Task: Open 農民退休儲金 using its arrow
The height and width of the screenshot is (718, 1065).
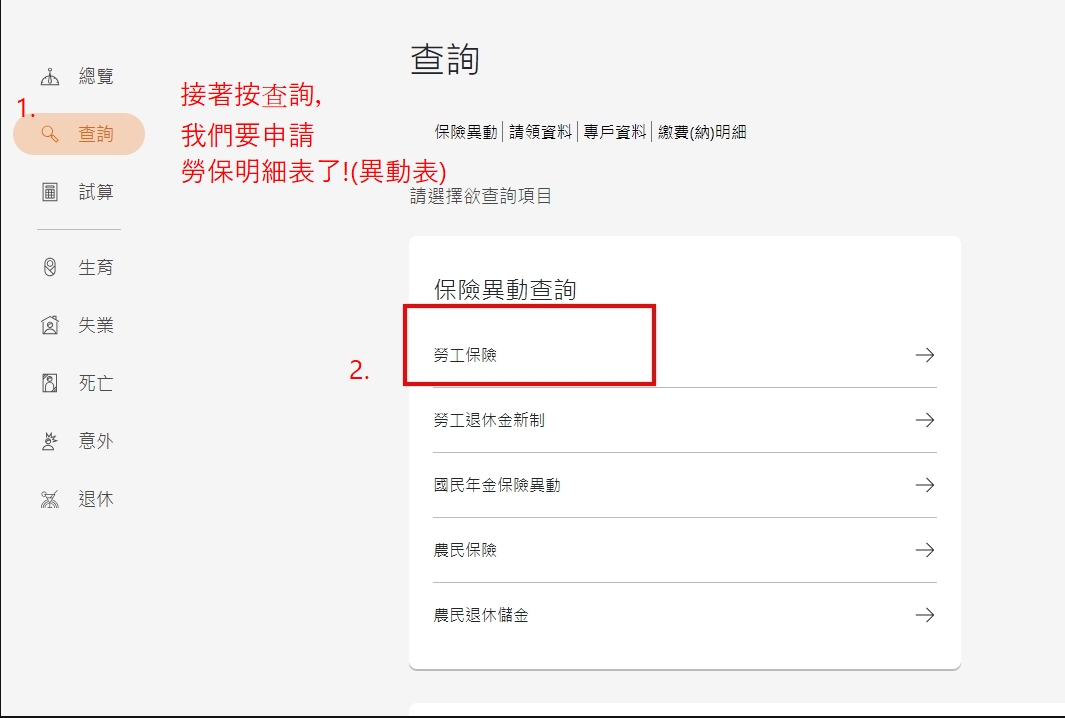Action: coord(924,615)
